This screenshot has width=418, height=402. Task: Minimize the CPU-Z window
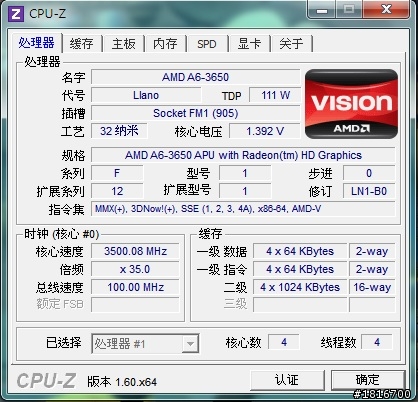[322, 10]
